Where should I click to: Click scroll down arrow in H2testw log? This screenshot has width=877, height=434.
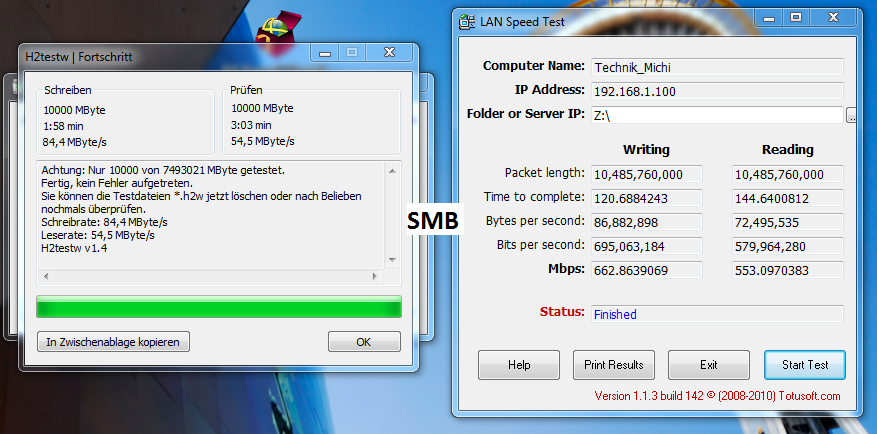click(392, 260)
